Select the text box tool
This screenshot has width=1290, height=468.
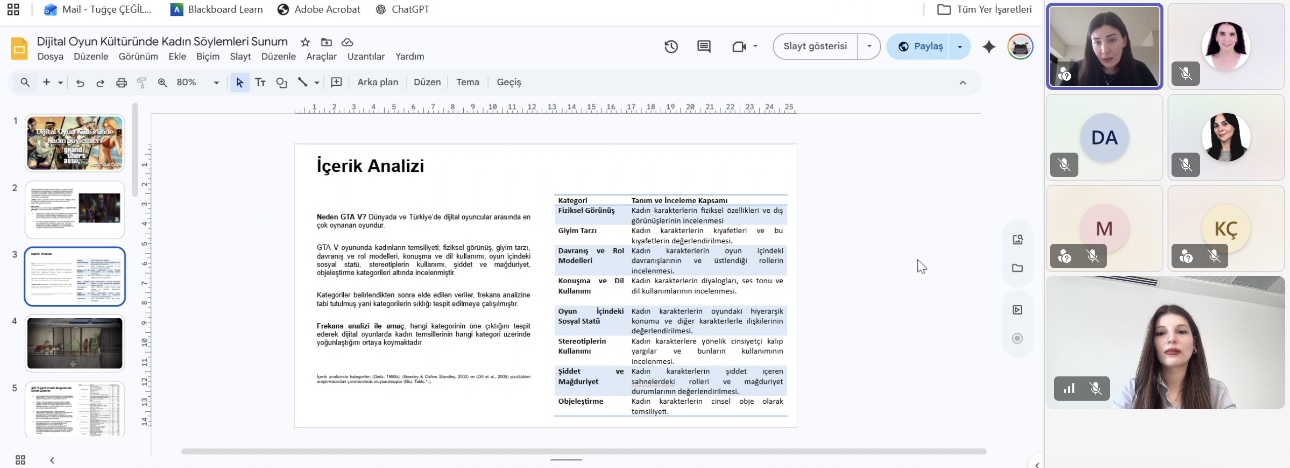click(260, 82)
